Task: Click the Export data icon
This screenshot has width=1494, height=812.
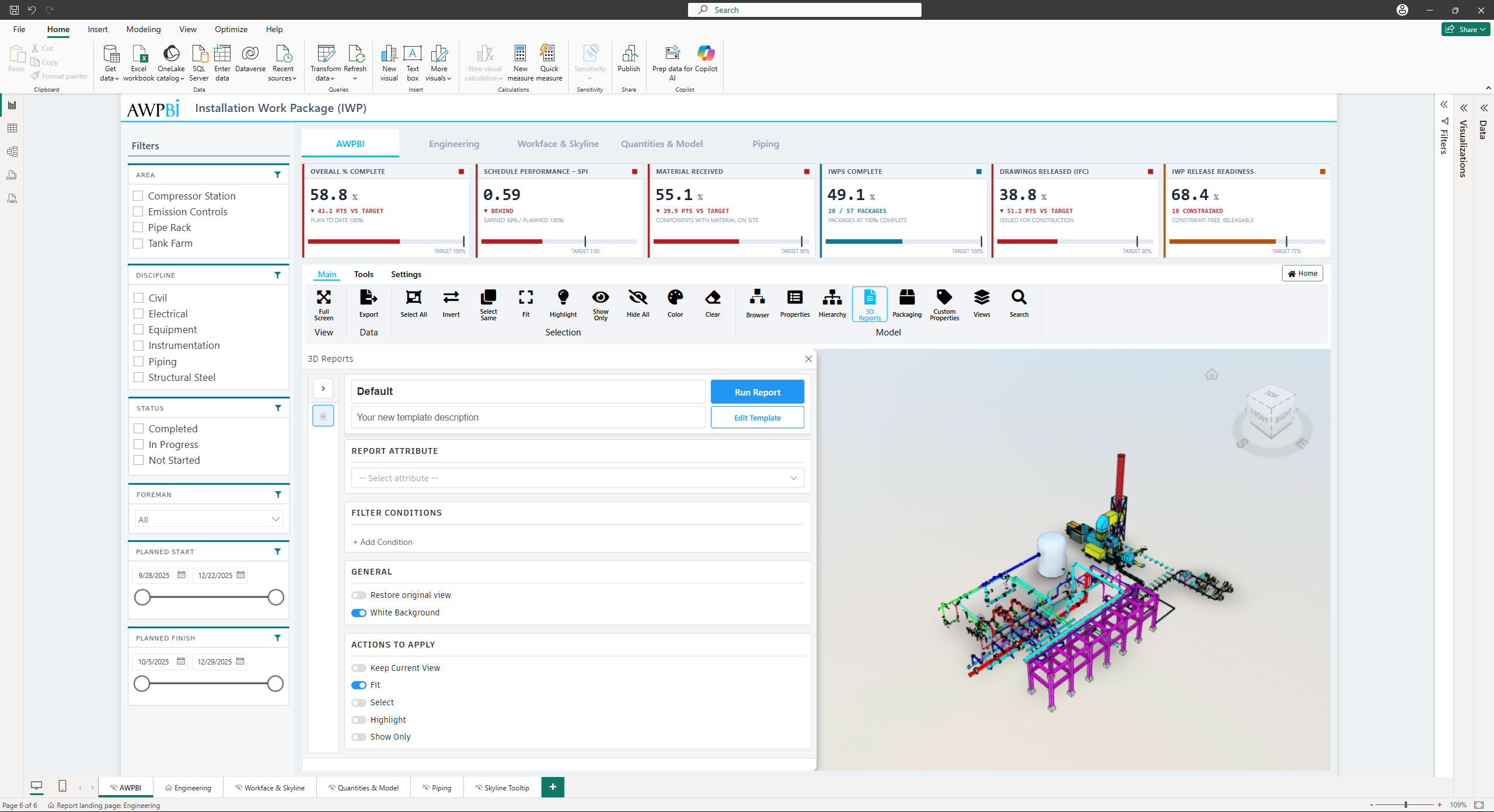Action: coord(368,304)
